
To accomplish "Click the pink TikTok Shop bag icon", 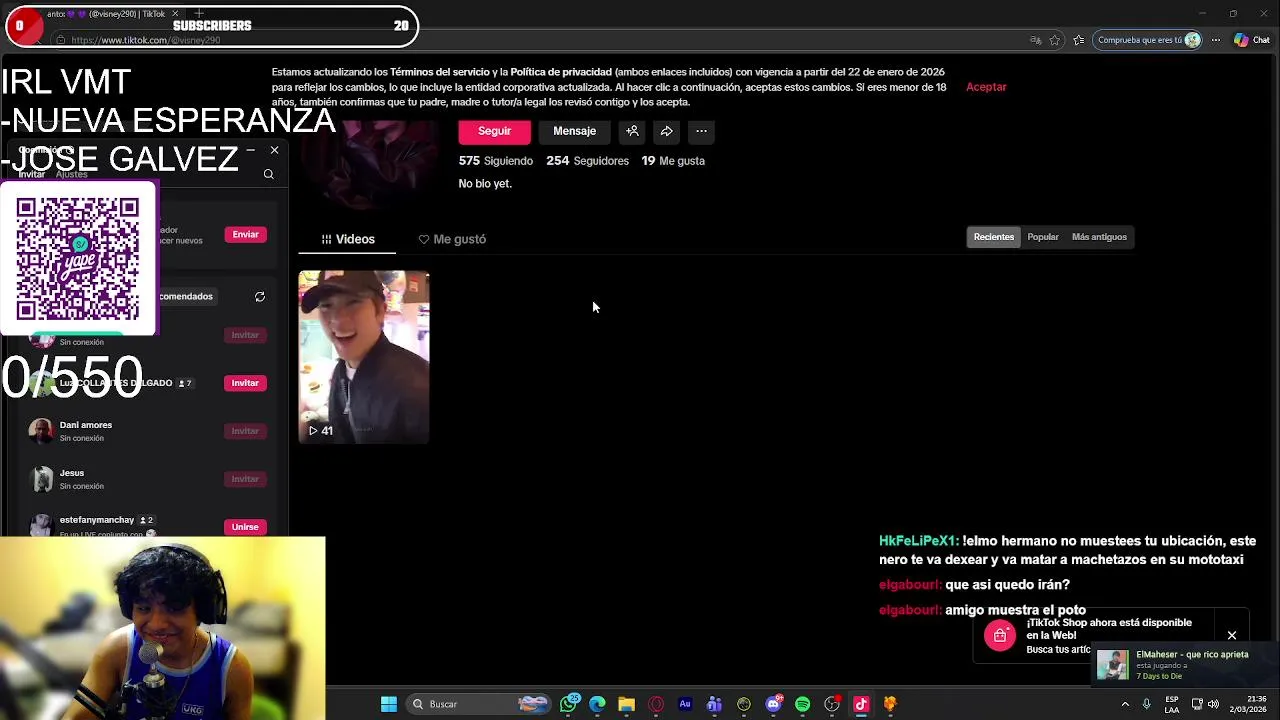I will coord(999,635).
